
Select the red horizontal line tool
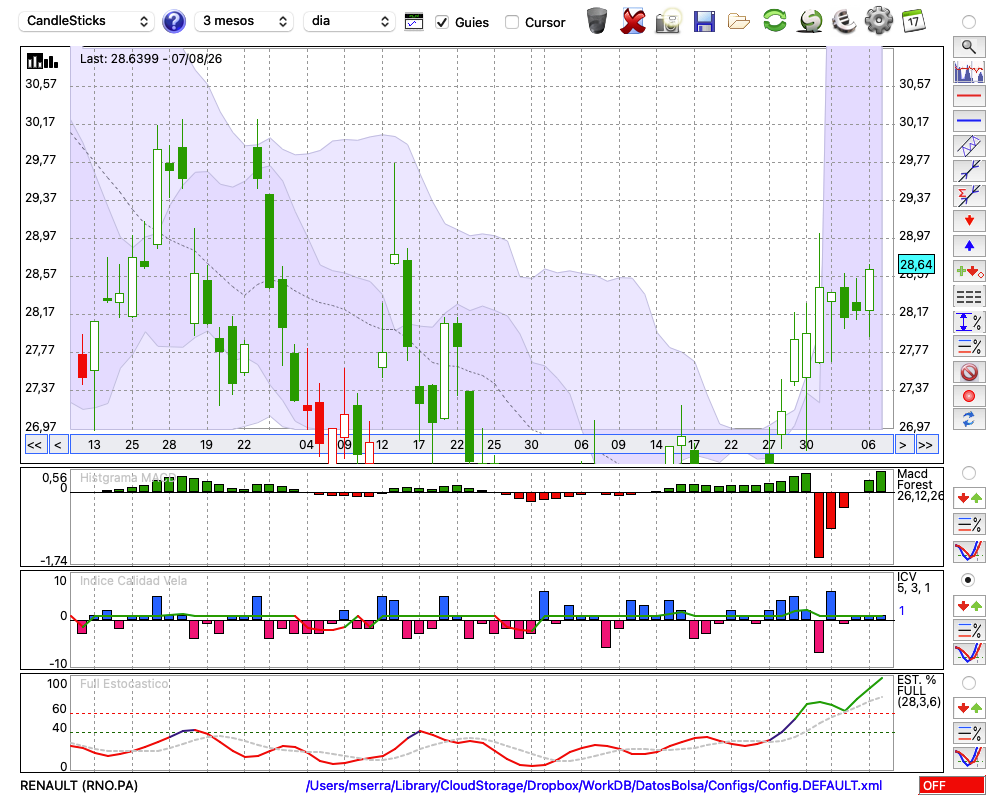click(969, 96)
